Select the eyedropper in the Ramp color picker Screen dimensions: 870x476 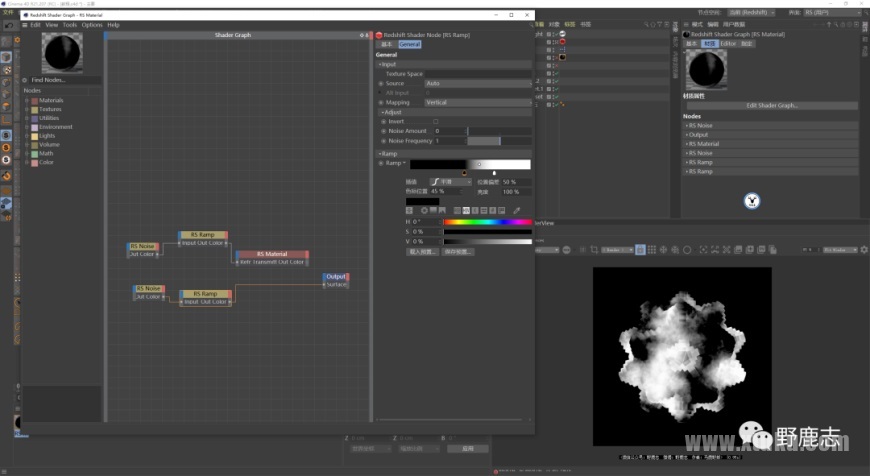517,211
